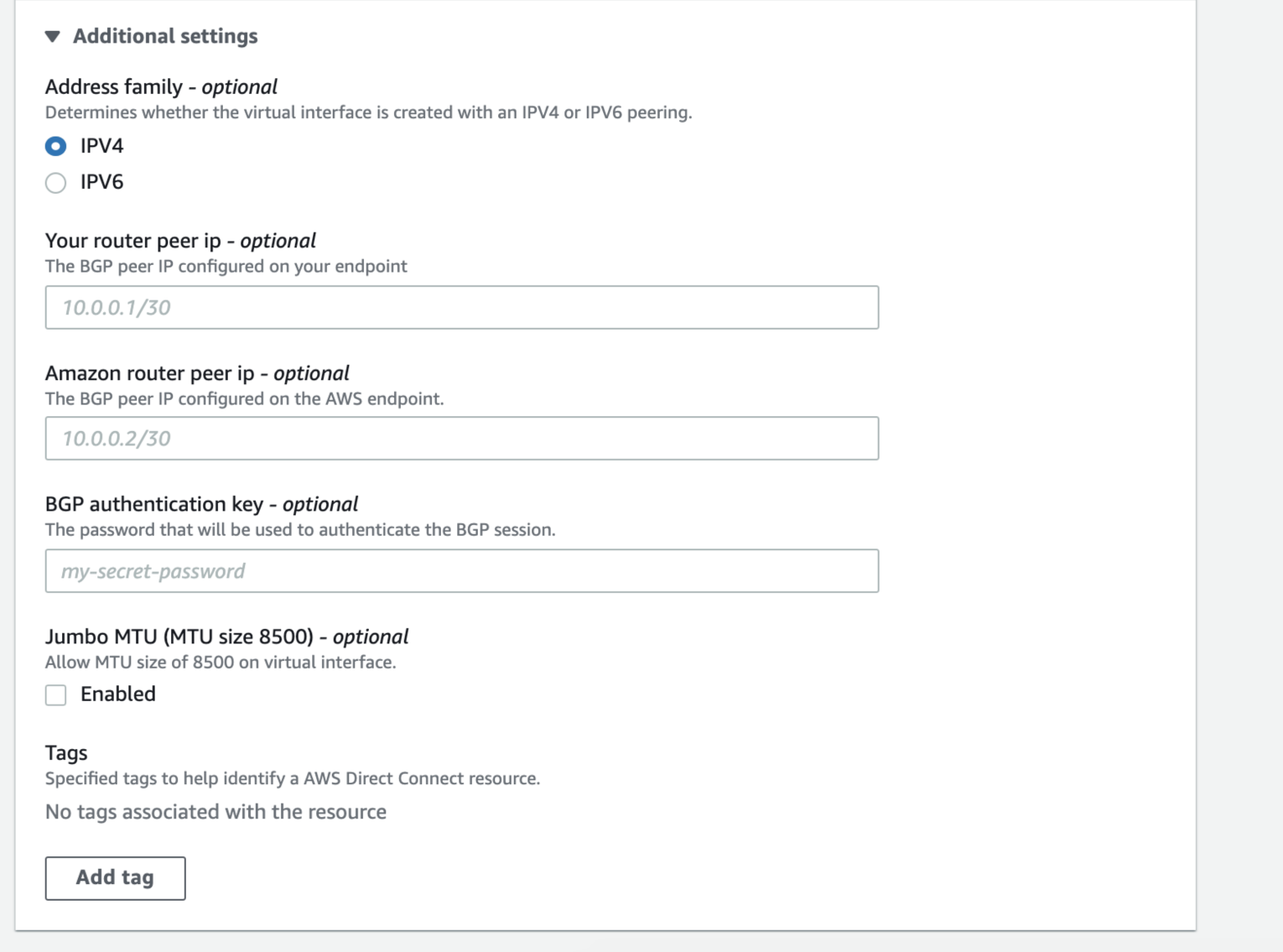
Task: Select the IPV6 address family option
Action: click(55, 182)
